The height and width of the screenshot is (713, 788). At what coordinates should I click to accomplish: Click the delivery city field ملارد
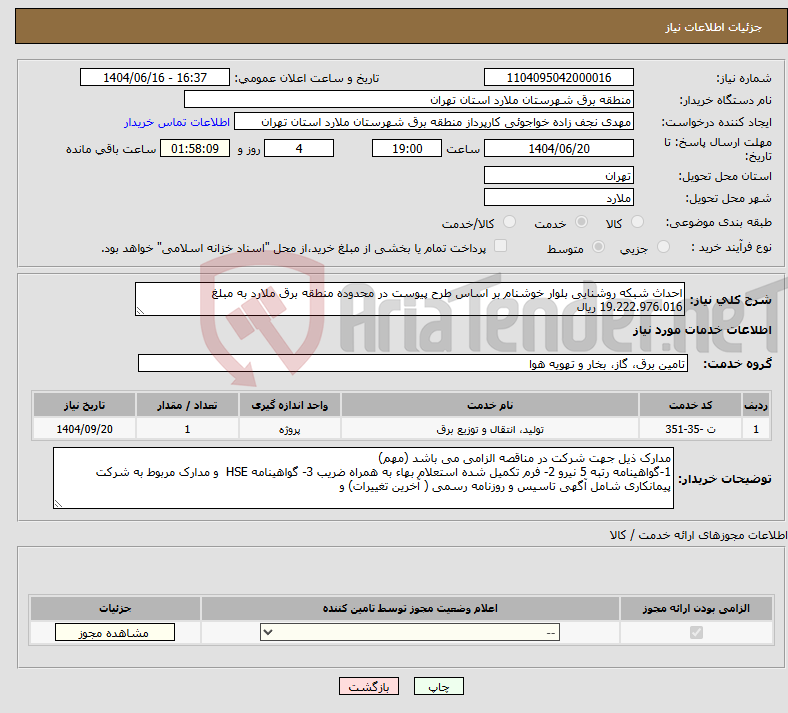point(558,197)
